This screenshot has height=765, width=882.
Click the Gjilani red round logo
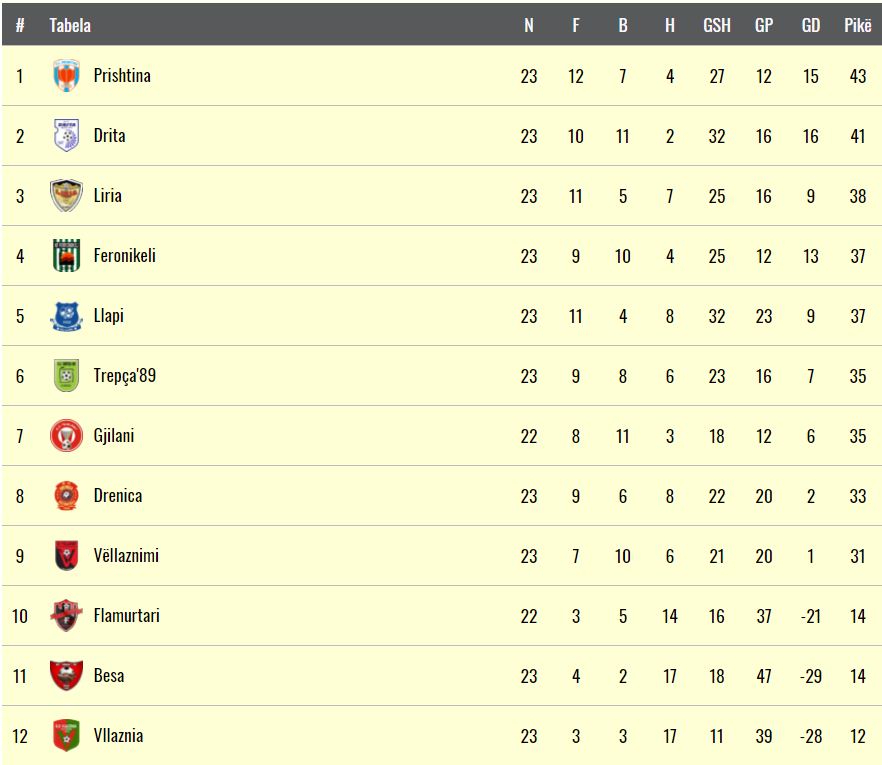(x=66, y=435)
